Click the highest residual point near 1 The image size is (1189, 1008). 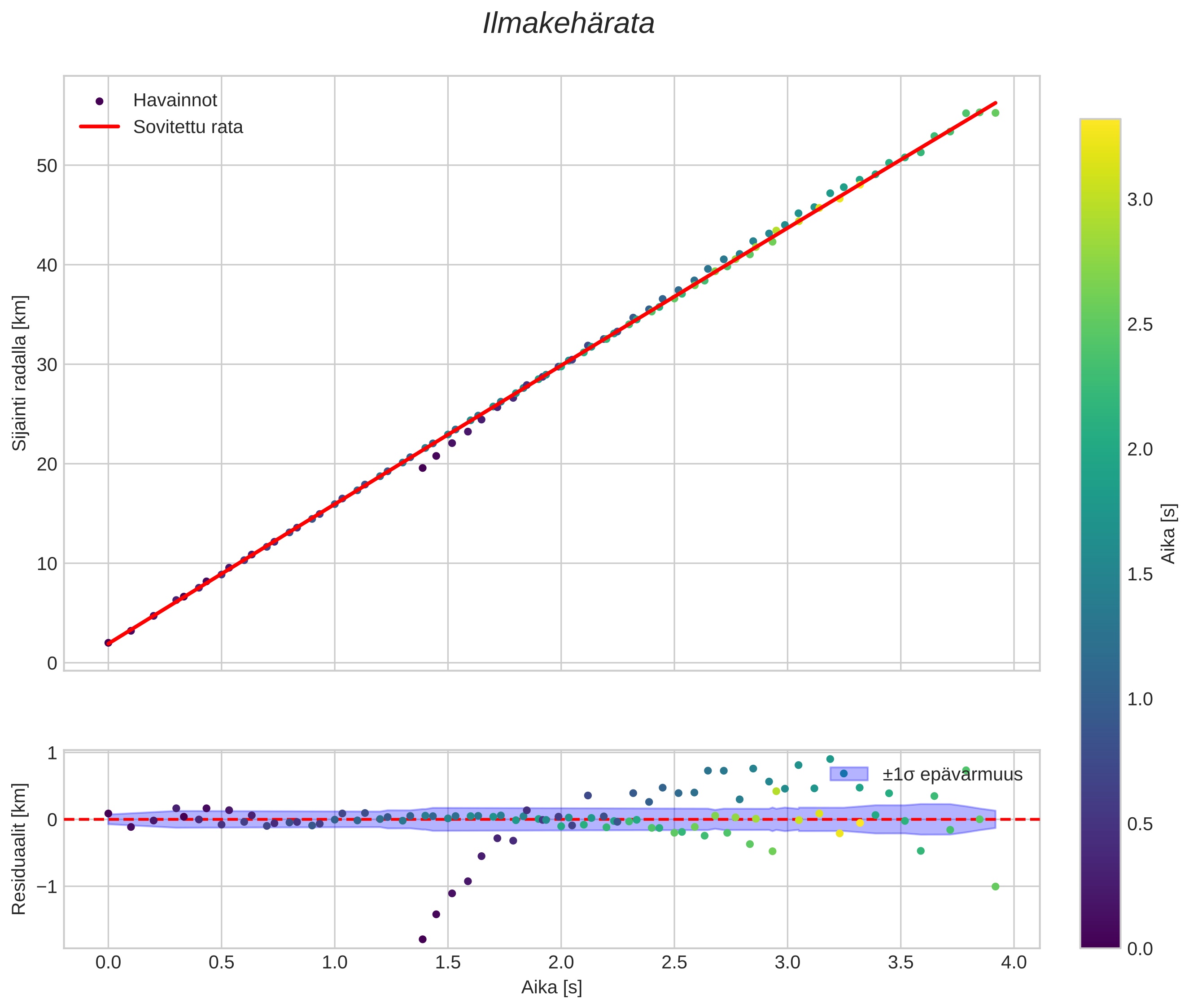(x=830, y=759)
